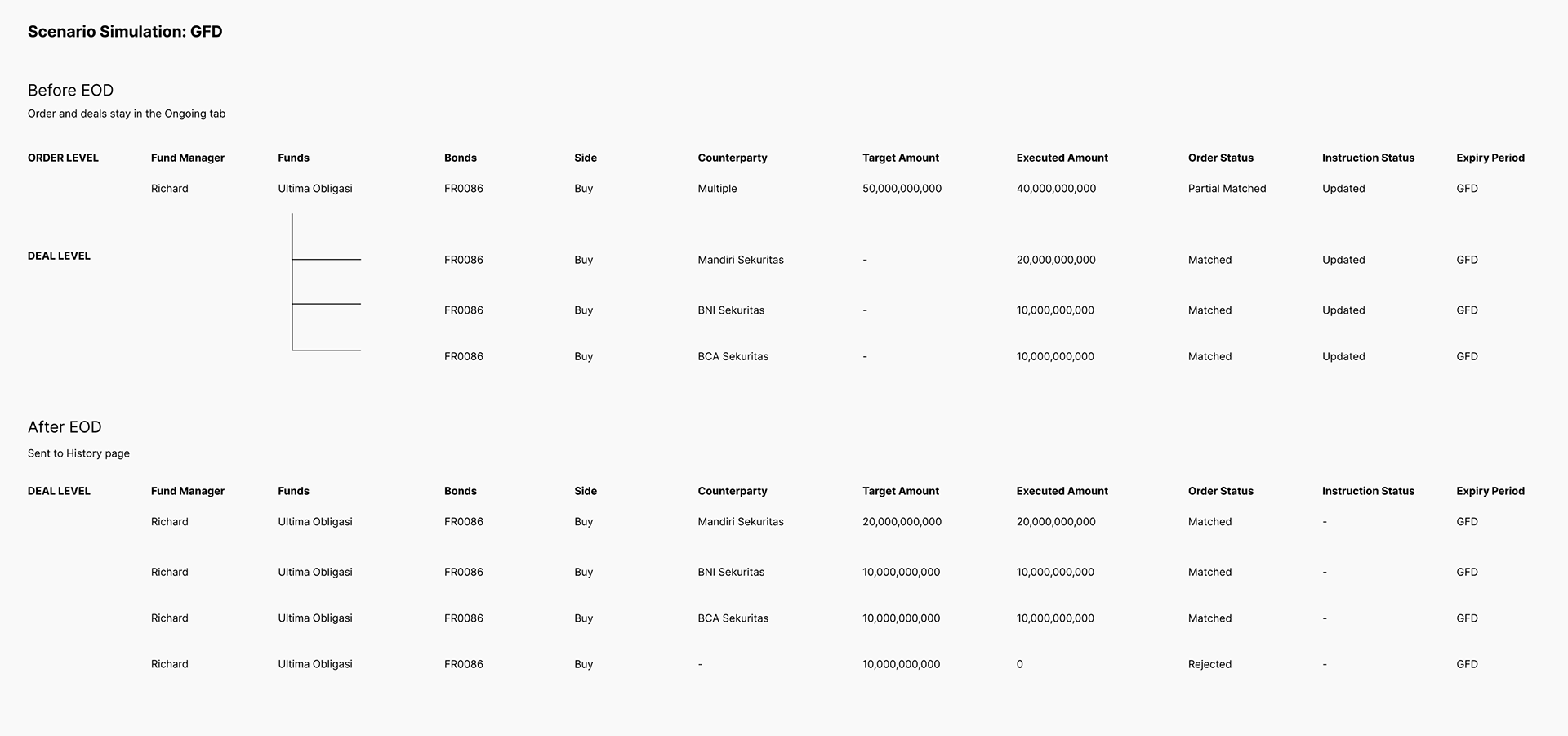Click the ORDER LEVEL label
The image size is (1568, 736).
pyautogui.click(x=63, y=158)
